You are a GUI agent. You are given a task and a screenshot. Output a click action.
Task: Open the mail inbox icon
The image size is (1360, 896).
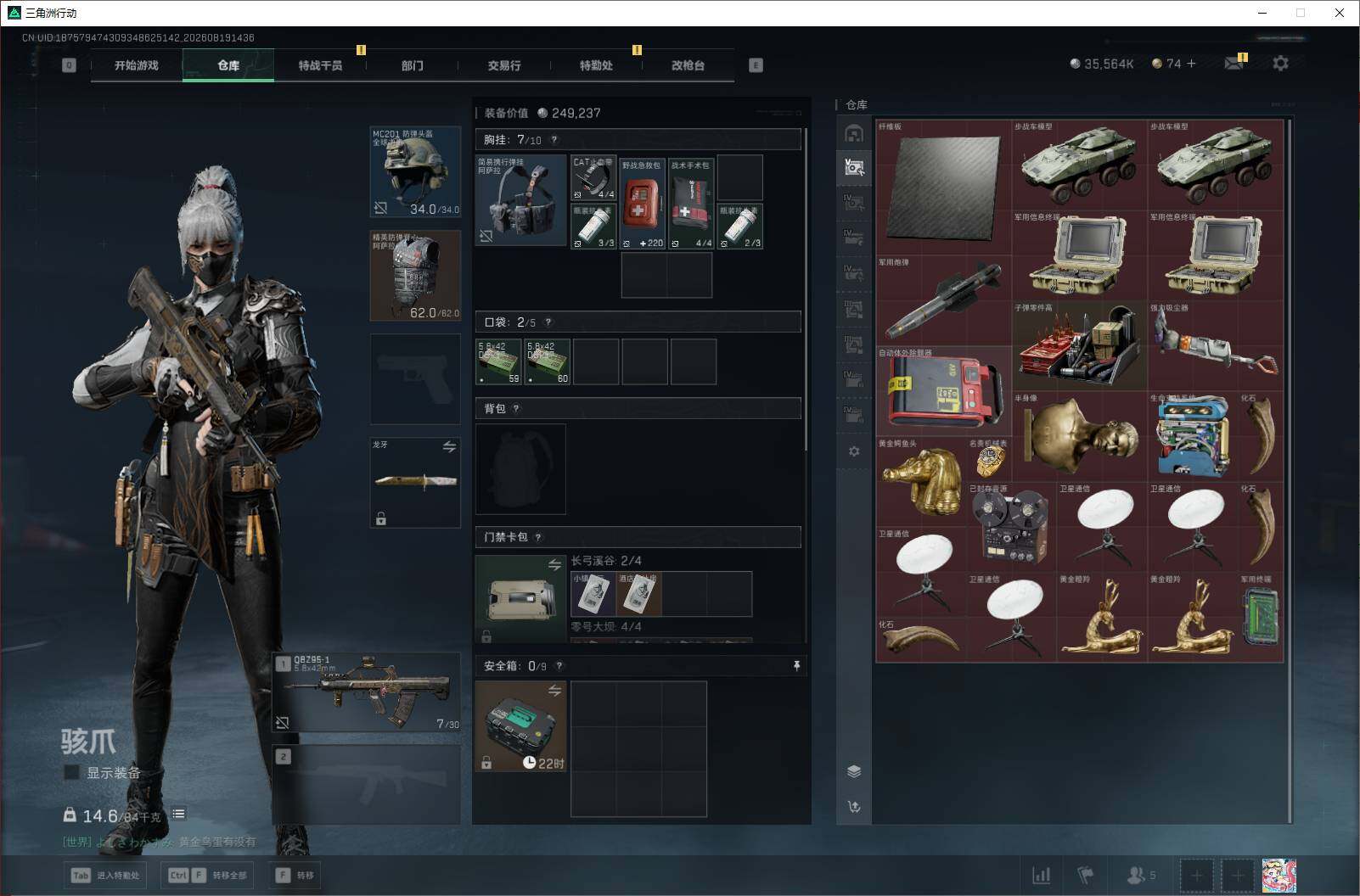(1234, 63)
